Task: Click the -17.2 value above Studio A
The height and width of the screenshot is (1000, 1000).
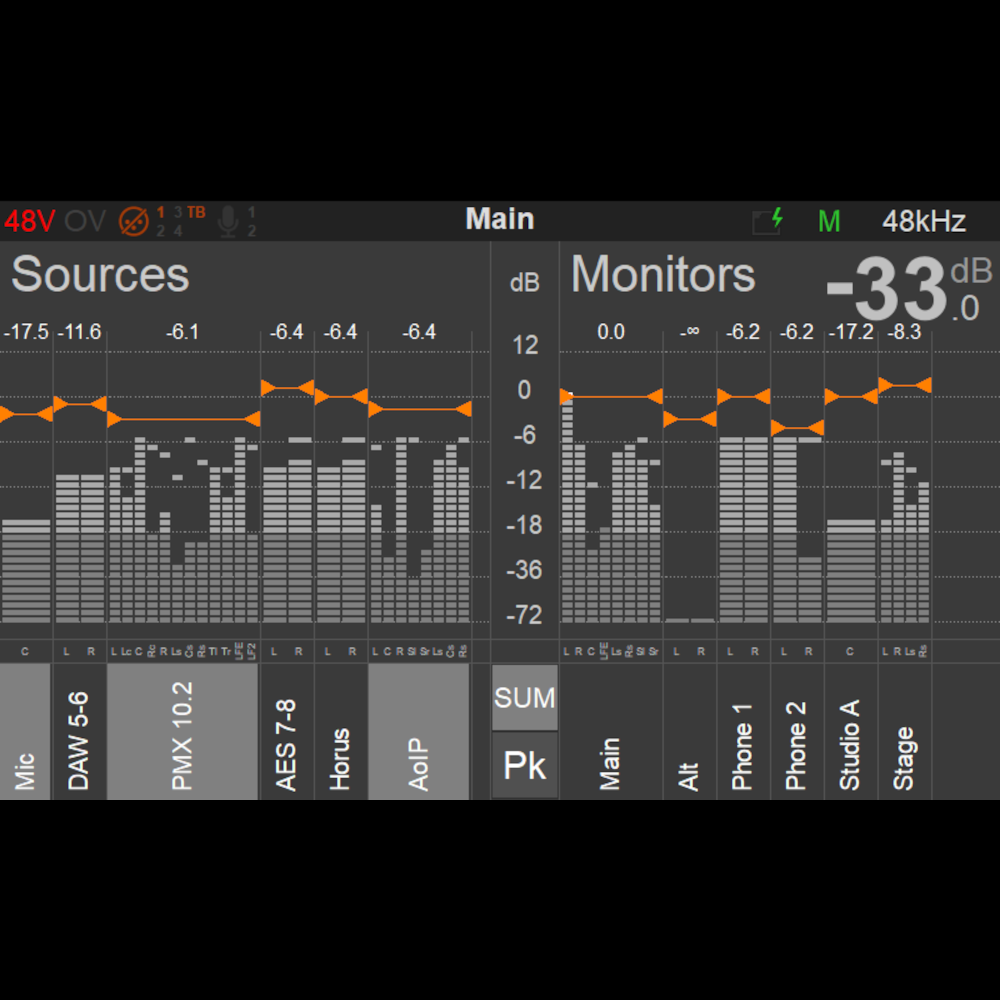Action: pos(851,332)
